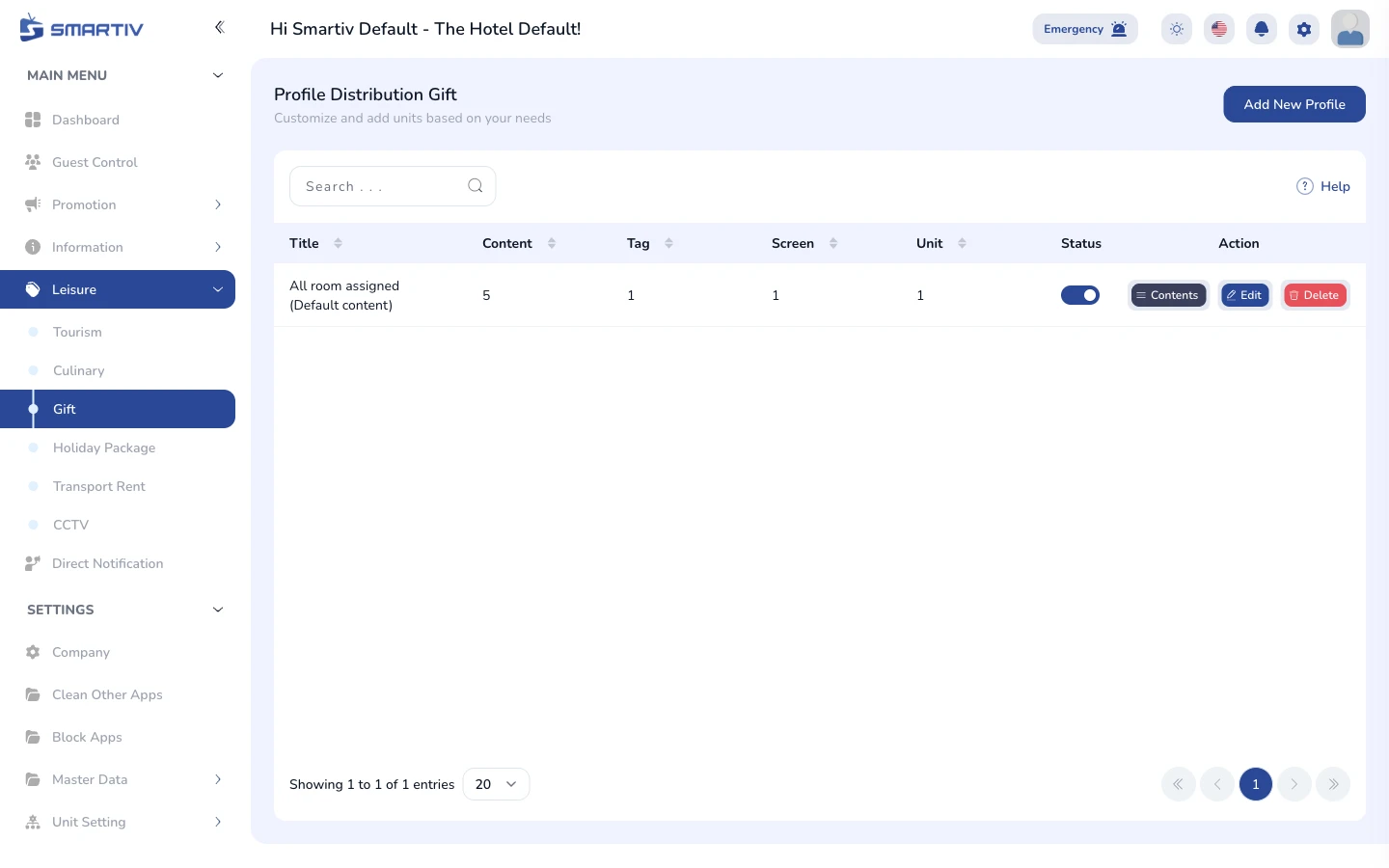Viewport: 1389px width, 868px height.
Task: Collapse the SETTINGS section
Action: pyautogui.click(x=218, y=610)
